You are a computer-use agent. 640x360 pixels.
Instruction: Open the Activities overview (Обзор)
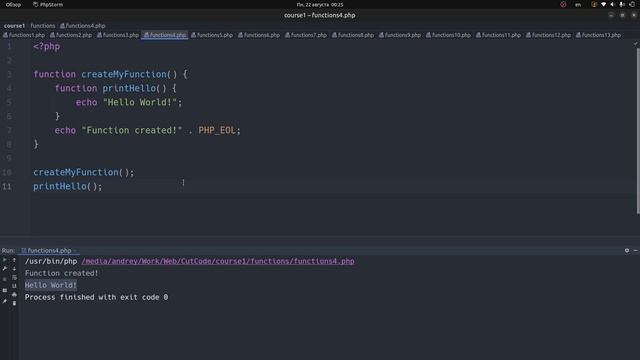pos(13,4)
